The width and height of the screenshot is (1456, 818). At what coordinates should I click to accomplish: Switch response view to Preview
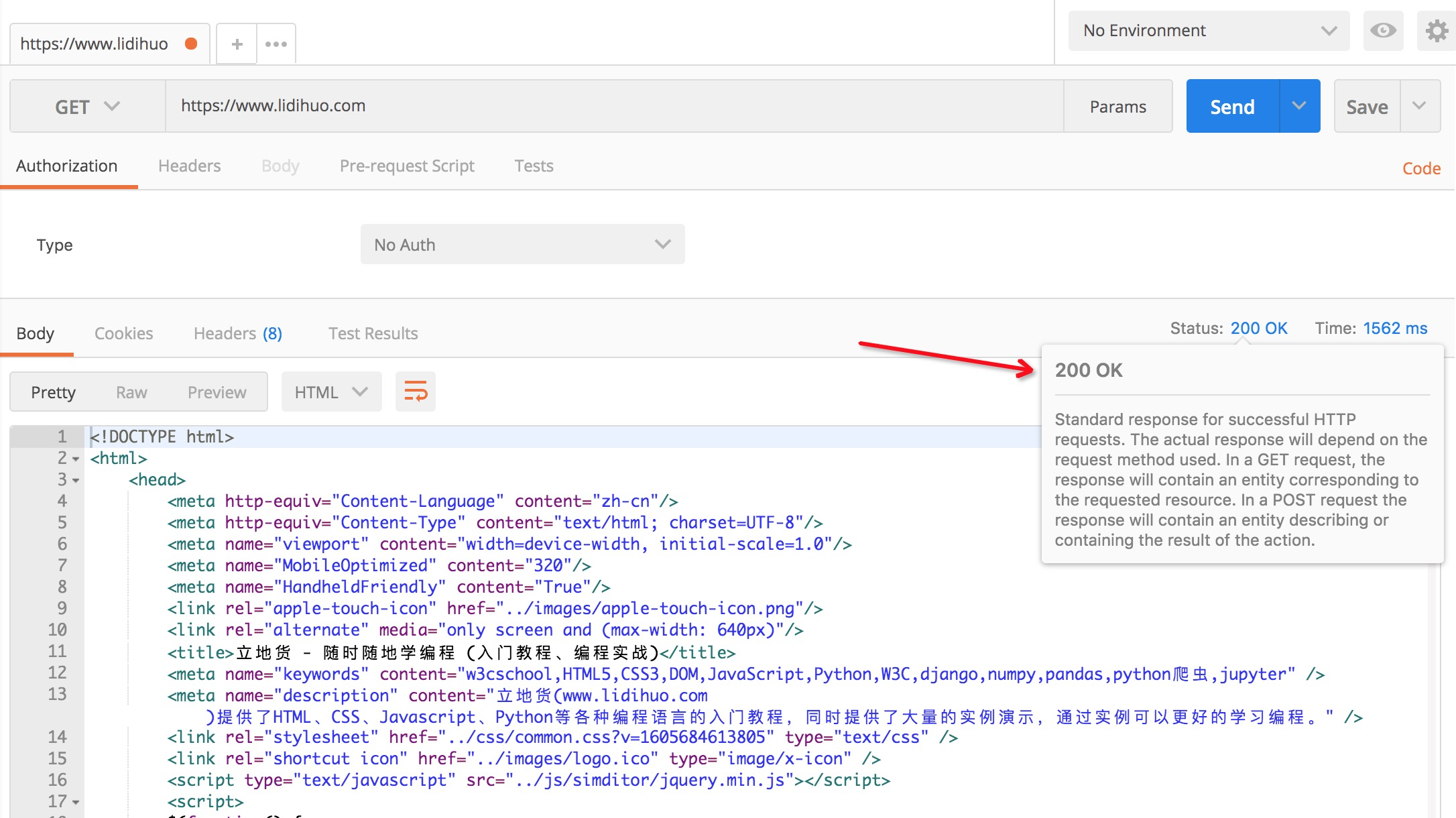(217, 392)
